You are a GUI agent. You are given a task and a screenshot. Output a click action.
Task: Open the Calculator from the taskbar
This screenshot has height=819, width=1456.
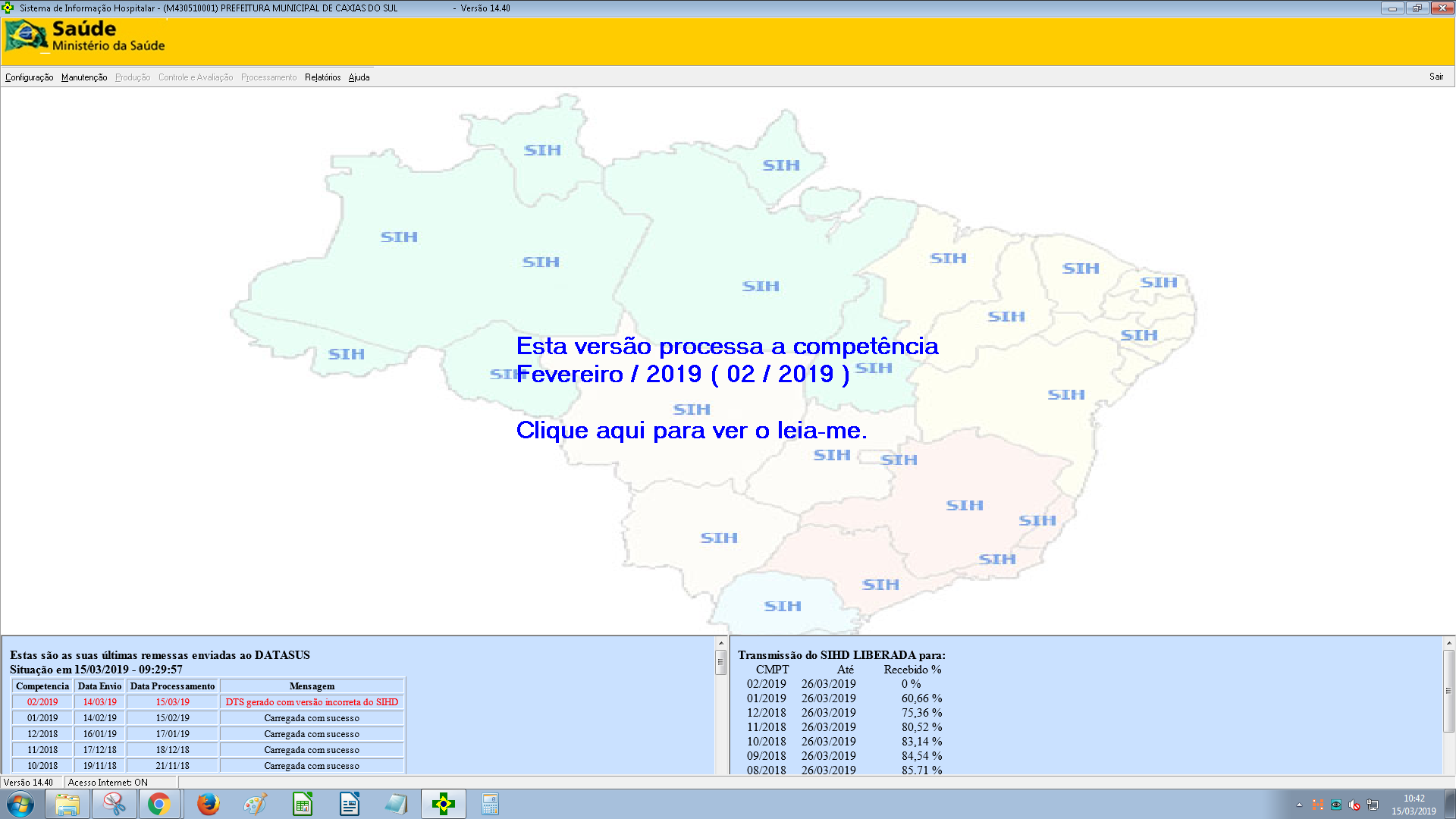coord(490,803)
